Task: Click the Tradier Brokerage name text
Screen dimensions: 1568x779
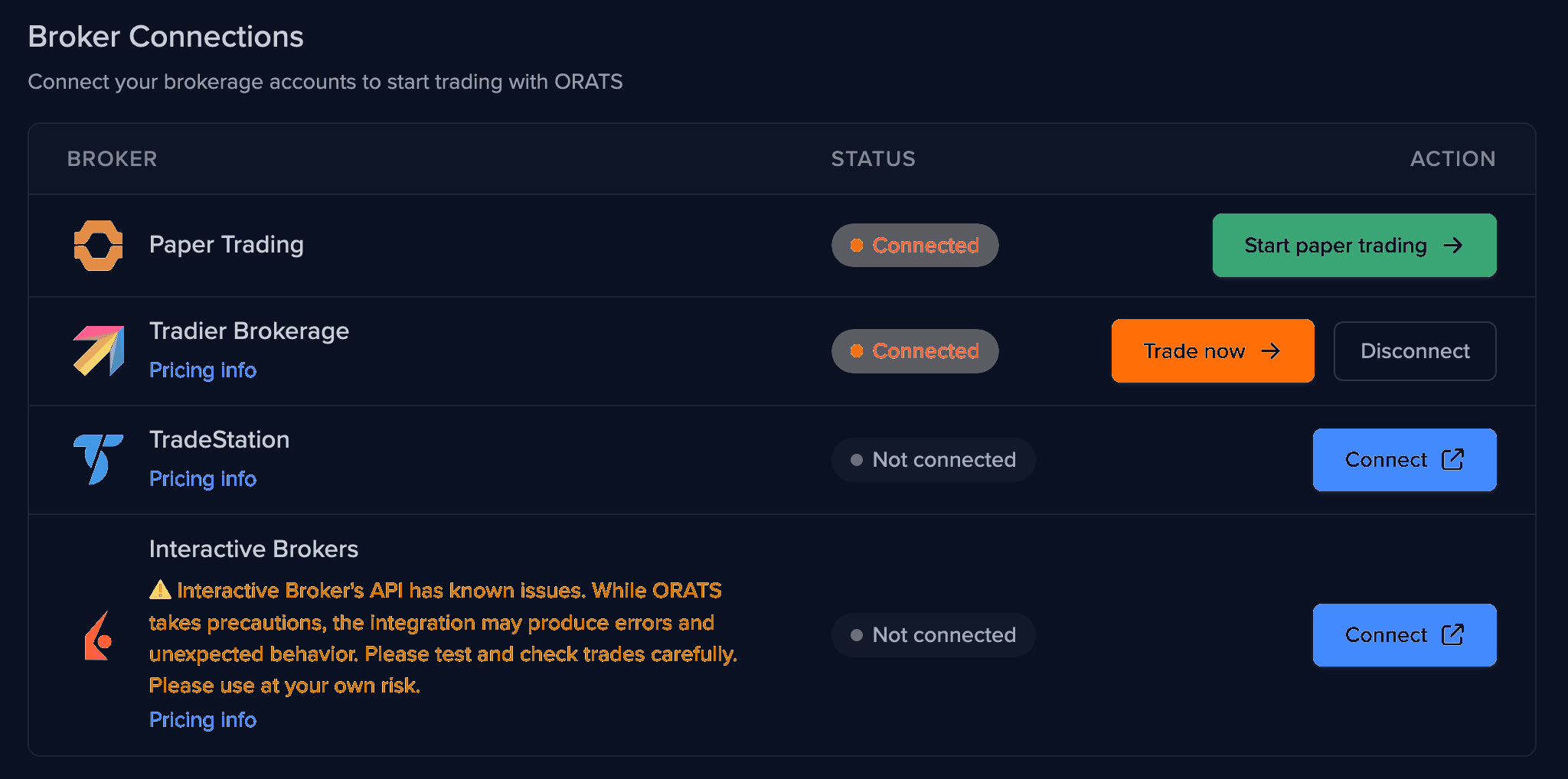Action: tap(250, 331)
